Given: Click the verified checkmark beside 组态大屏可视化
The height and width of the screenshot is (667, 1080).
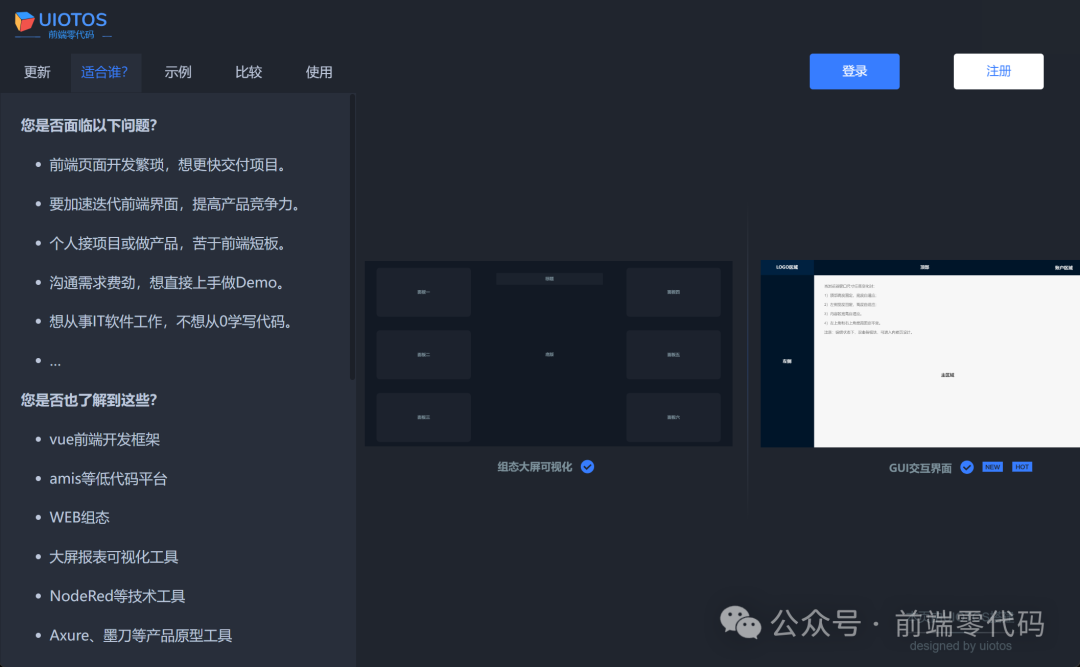Looking at the screenshot, I should pyautogui.click(x=587, y=466).
